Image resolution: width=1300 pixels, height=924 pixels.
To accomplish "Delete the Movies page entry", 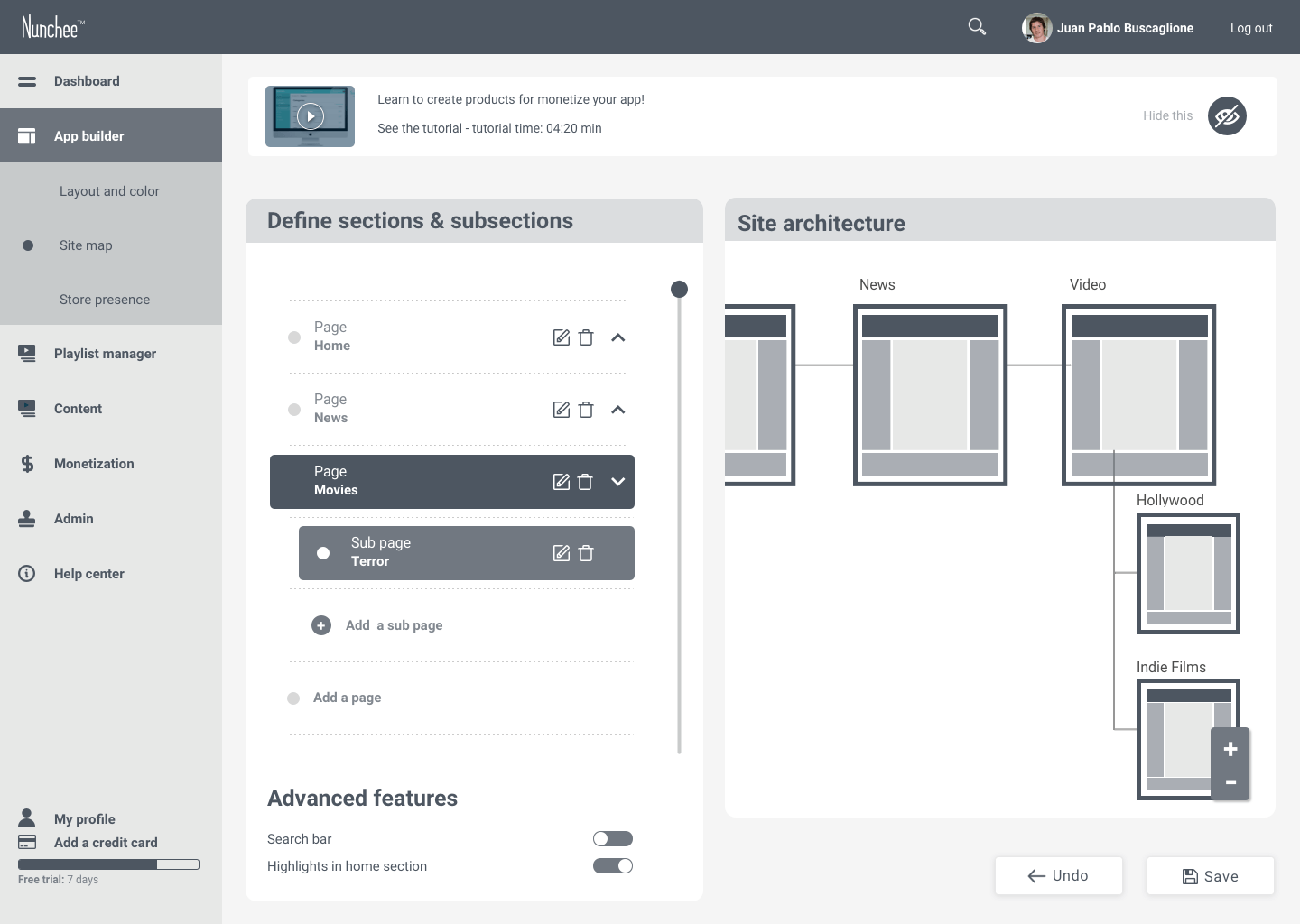I will pyautogui.click(x=585, y=482).
